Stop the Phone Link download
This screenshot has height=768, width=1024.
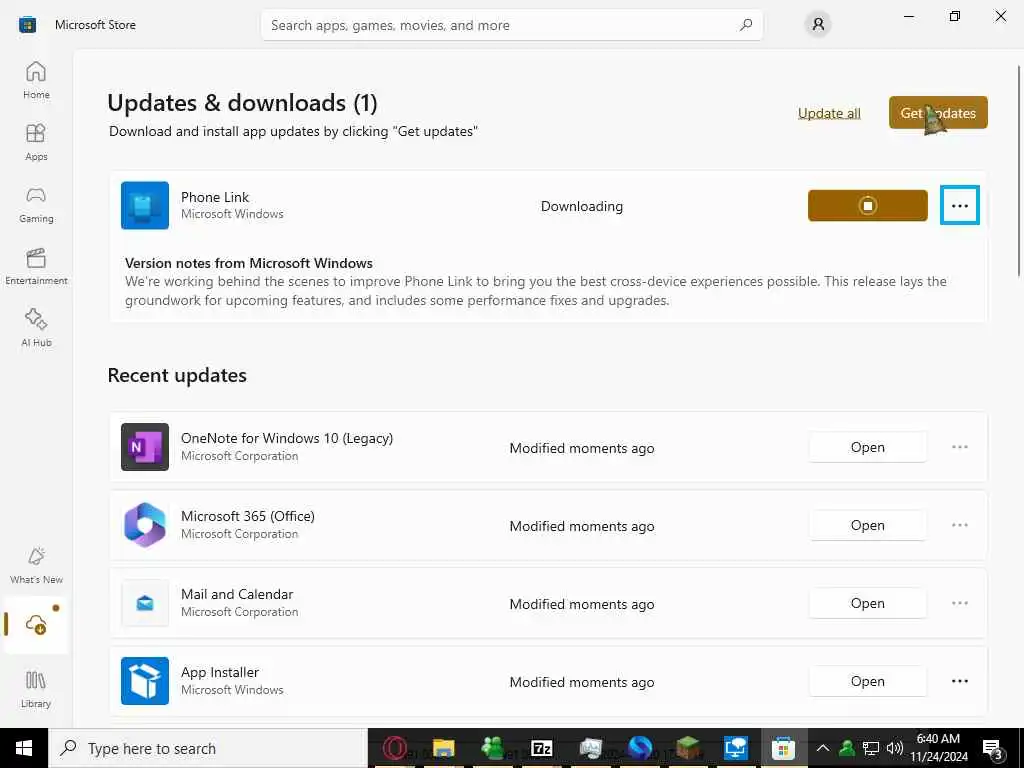(867, 206)
